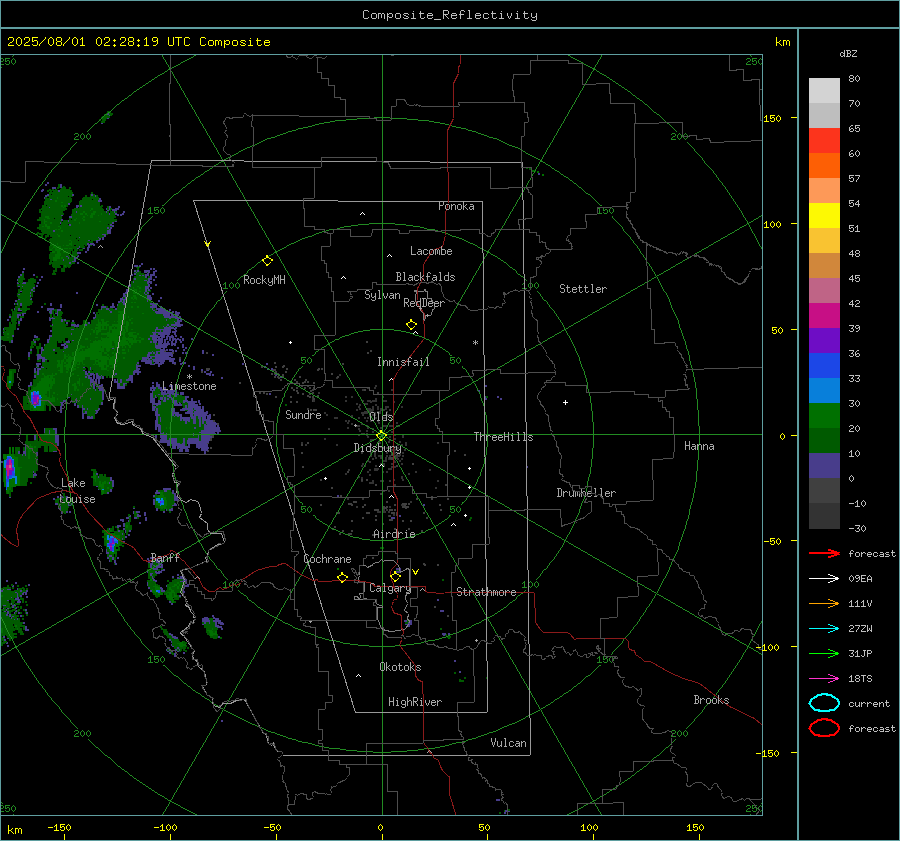Click the -150 tick on bottom km axis

click(x=59, y=827)
